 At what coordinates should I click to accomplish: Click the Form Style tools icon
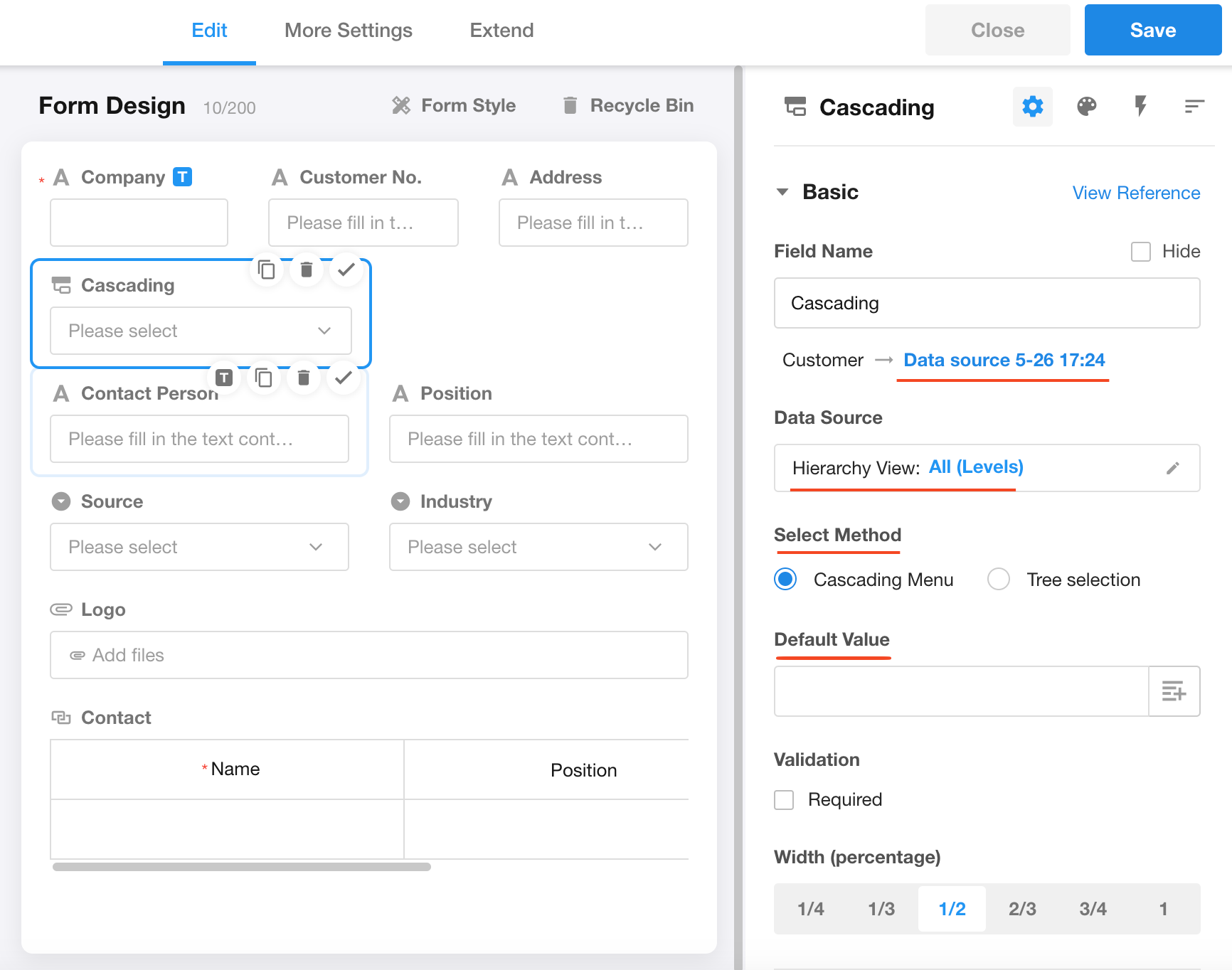click(x=401, y=105)
